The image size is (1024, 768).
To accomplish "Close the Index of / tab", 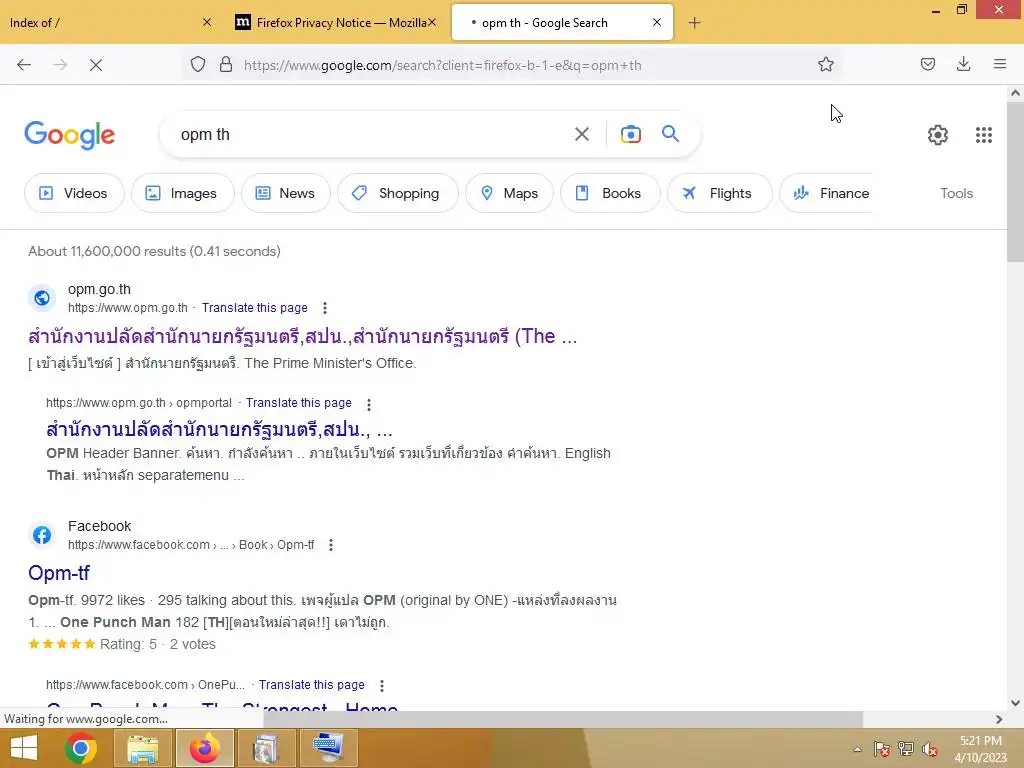I will [206, 22].
